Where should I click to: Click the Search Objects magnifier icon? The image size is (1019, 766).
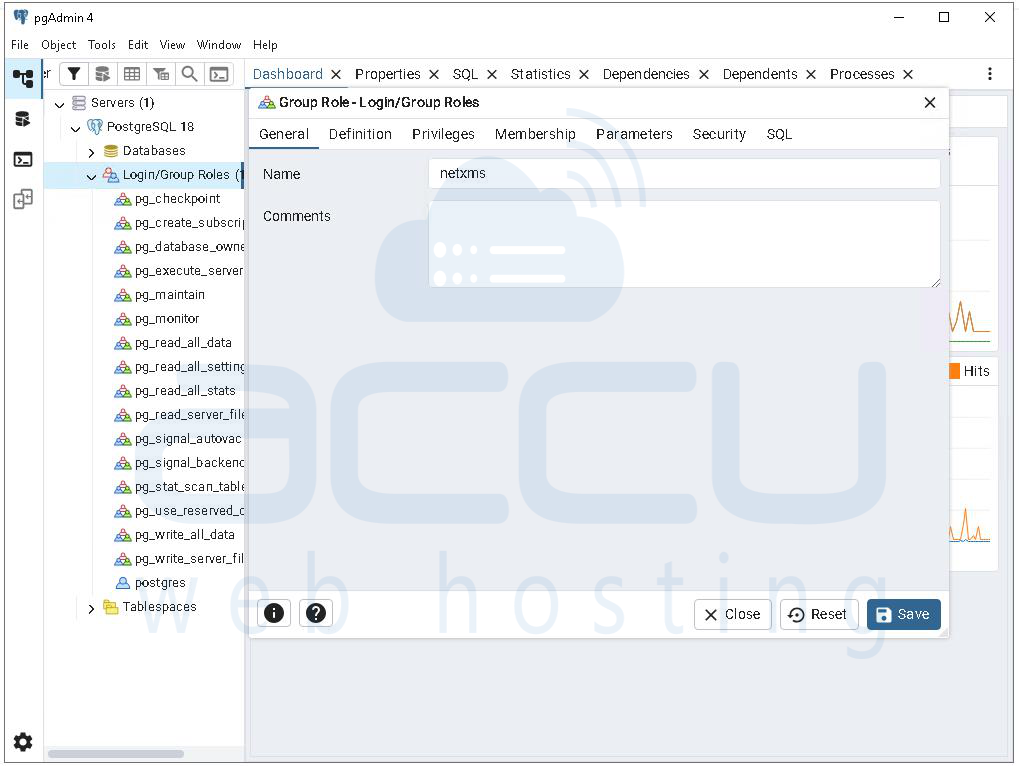pyautogui.click(x=189, y=74)
